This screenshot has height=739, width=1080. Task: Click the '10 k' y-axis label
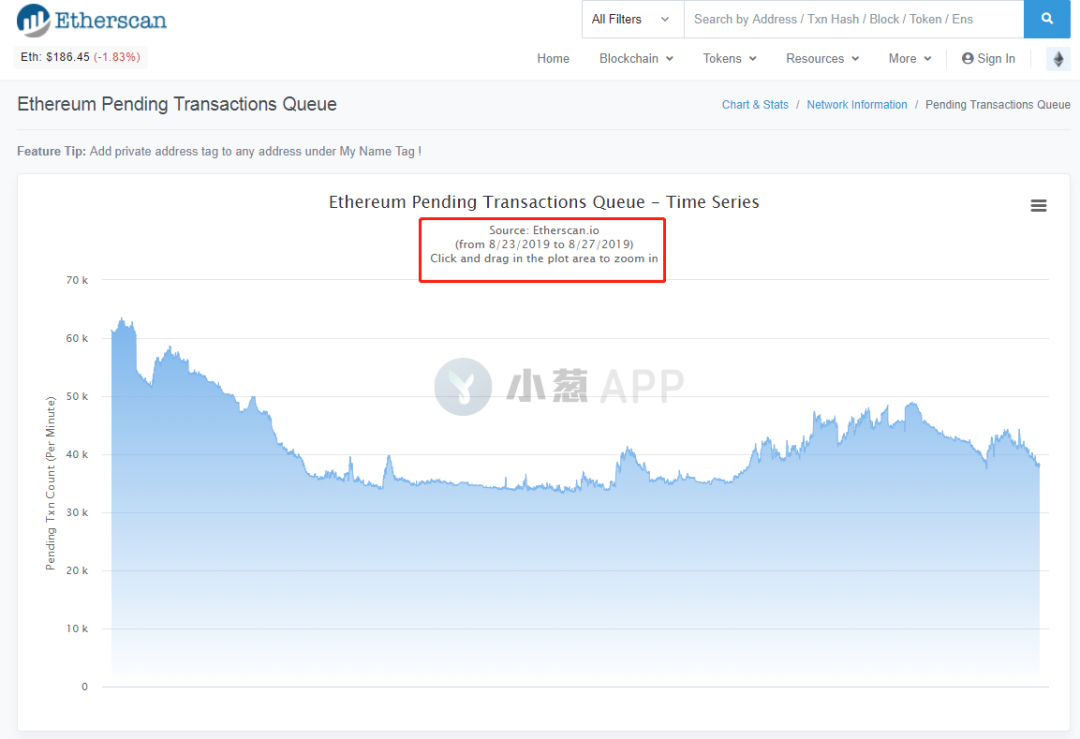coord(77,629)
